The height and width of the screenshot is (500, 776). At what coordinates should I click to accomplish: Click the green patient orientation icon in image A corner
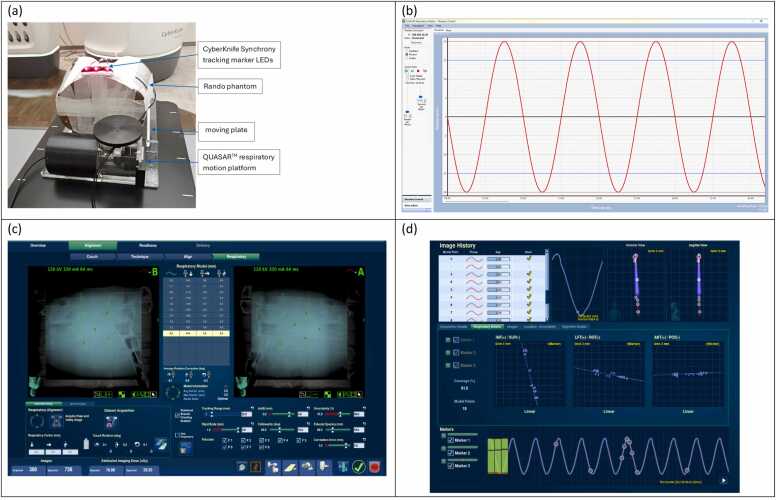point(242,386)
